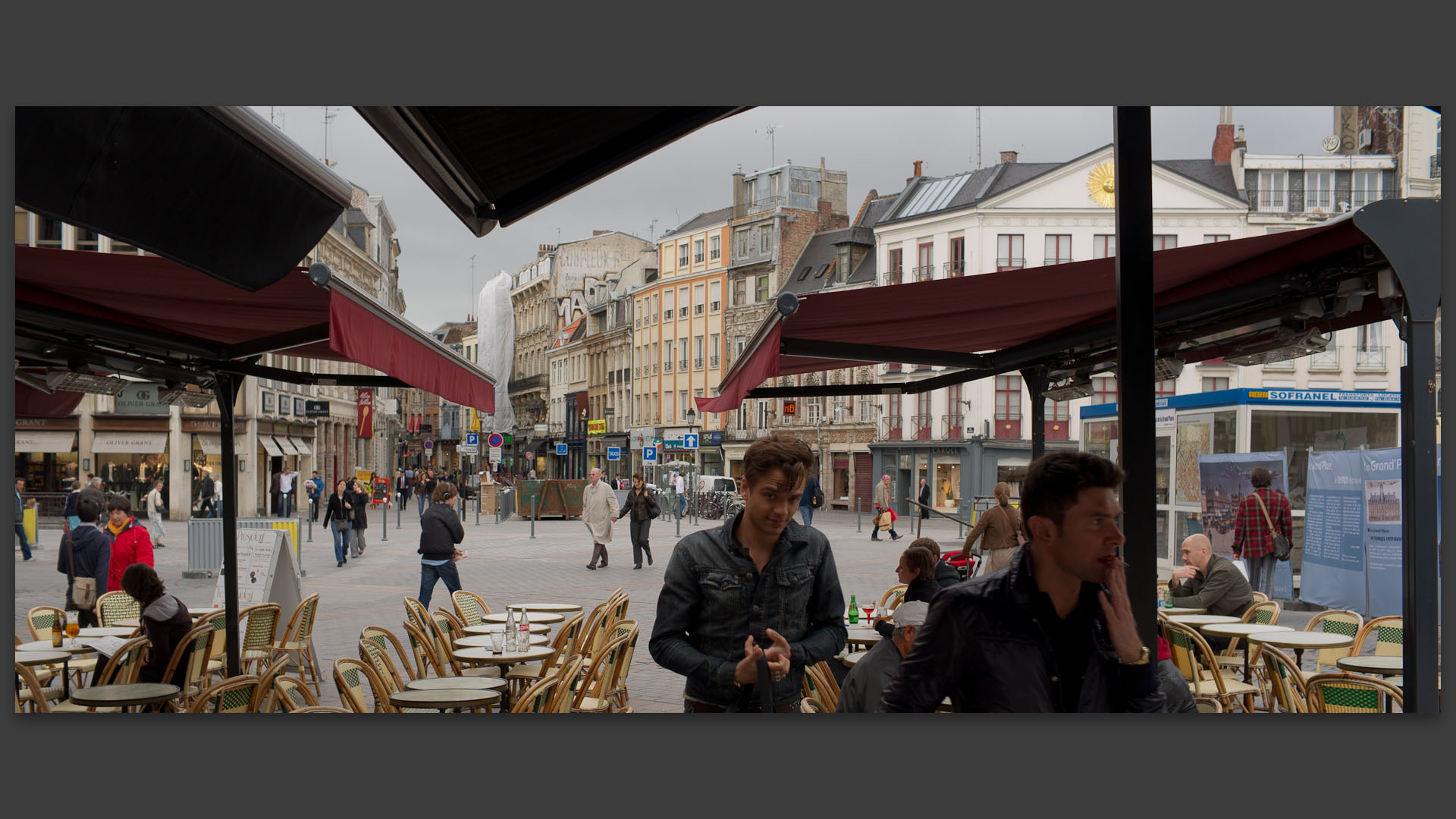Image resolution: width=1456 pixels, height=819 pixels.
Task: Click the orange digital display under awning
Action: coord(789,408)
